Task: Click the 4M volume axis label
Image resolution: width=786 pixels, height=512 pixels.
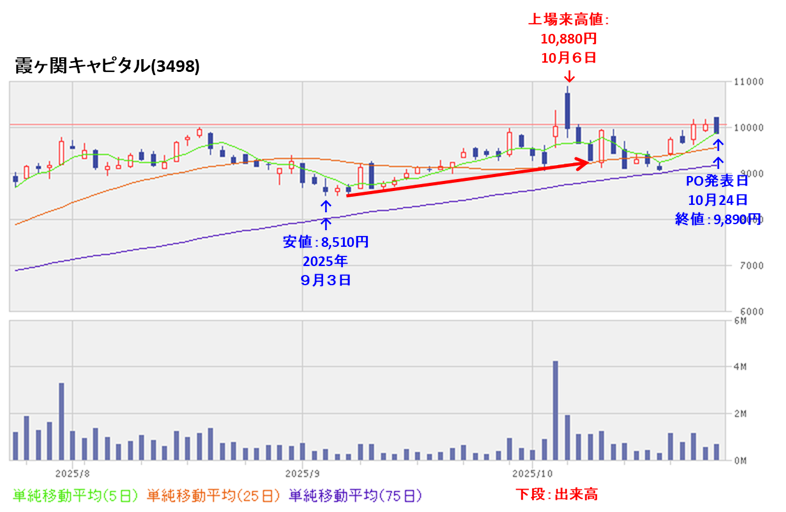Action: (741, 368)
